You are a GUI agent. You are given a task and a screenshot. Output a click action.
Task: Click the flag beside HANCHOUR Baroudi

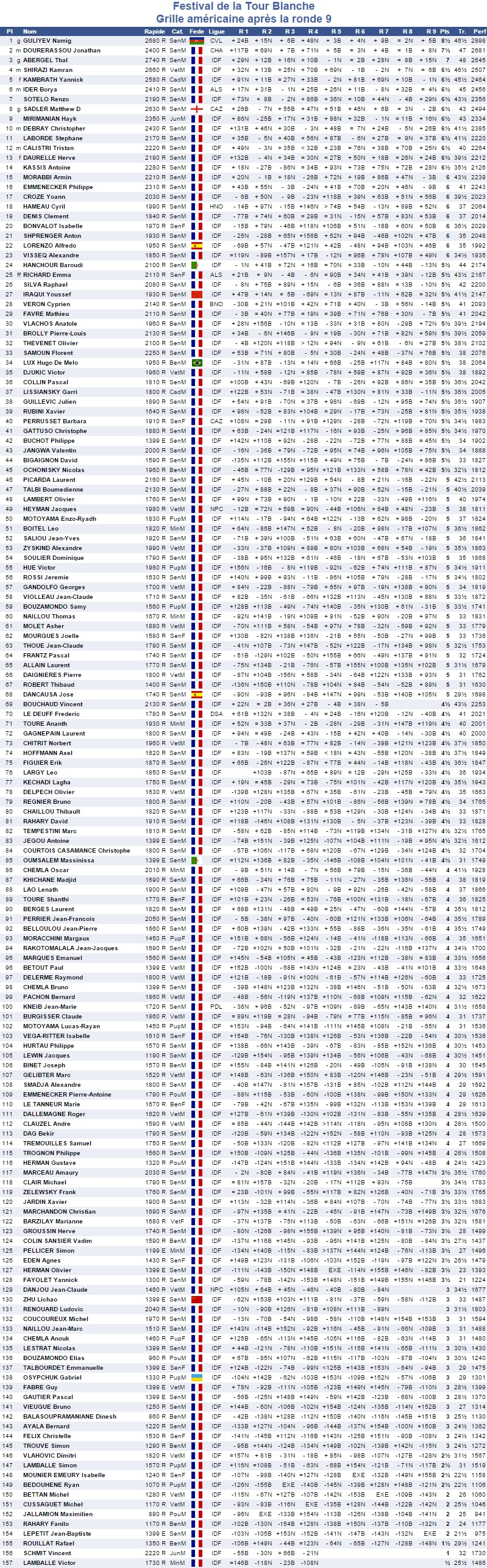[x=195, y=265]
